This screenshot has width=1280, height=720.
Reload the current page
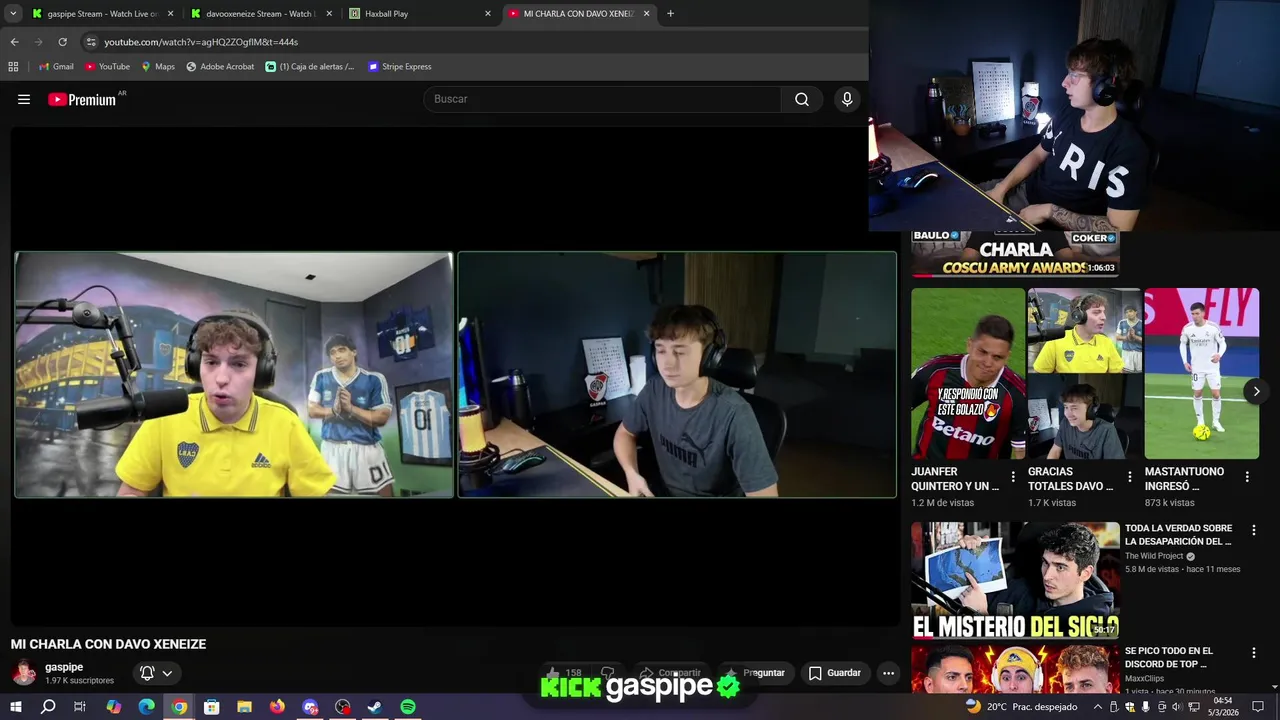click(62, 42)
